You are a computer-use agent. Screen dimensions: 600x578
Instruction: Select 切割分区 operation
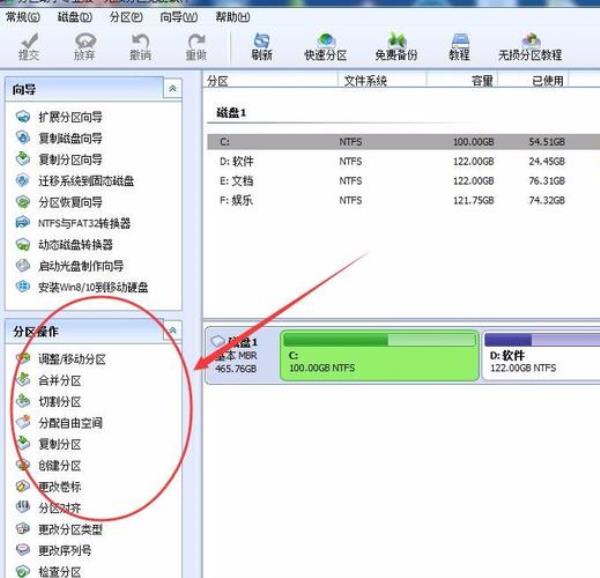[49, 402]
